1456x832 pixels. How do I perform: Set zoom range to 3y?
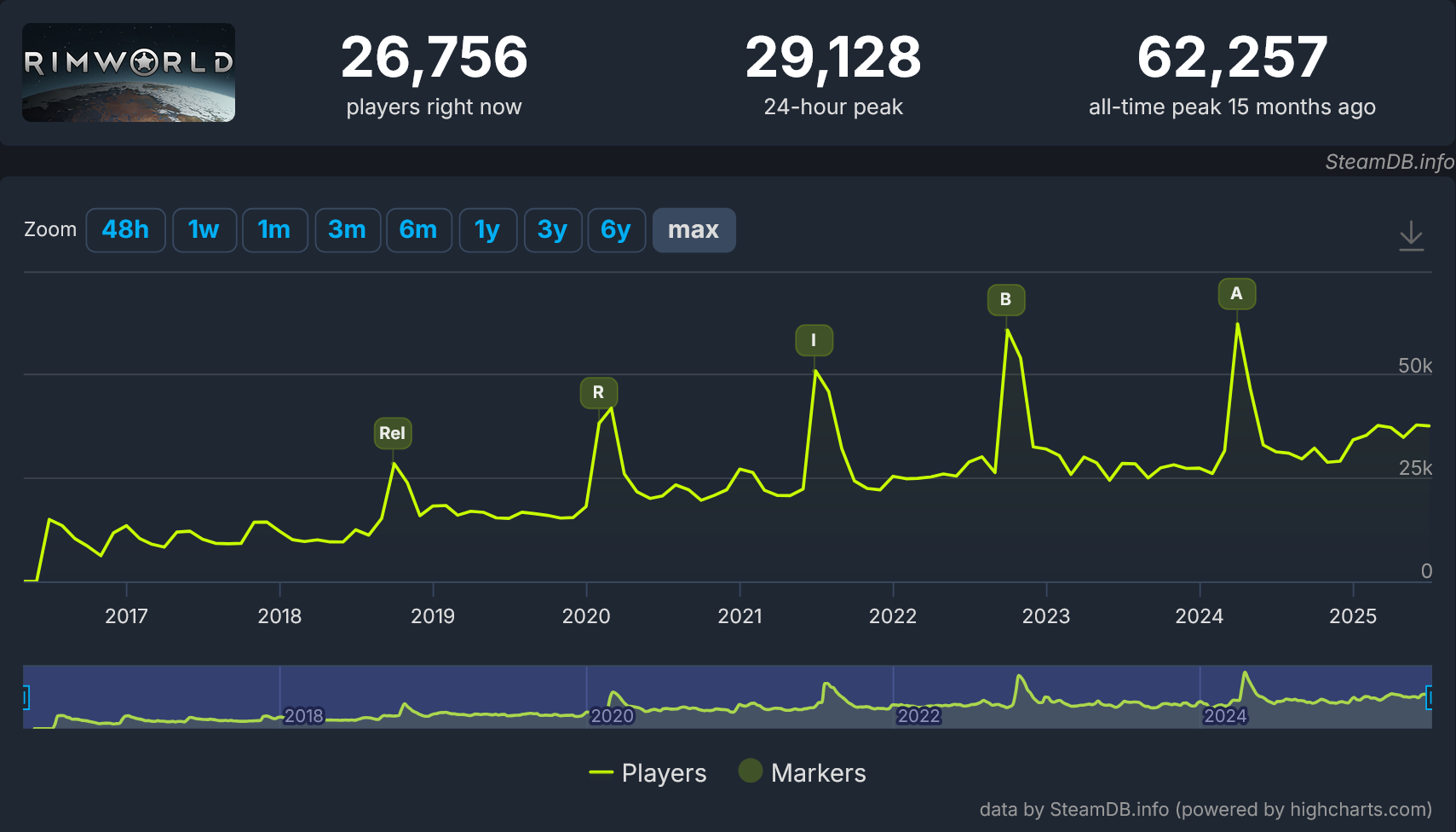[x=552, y=230]
